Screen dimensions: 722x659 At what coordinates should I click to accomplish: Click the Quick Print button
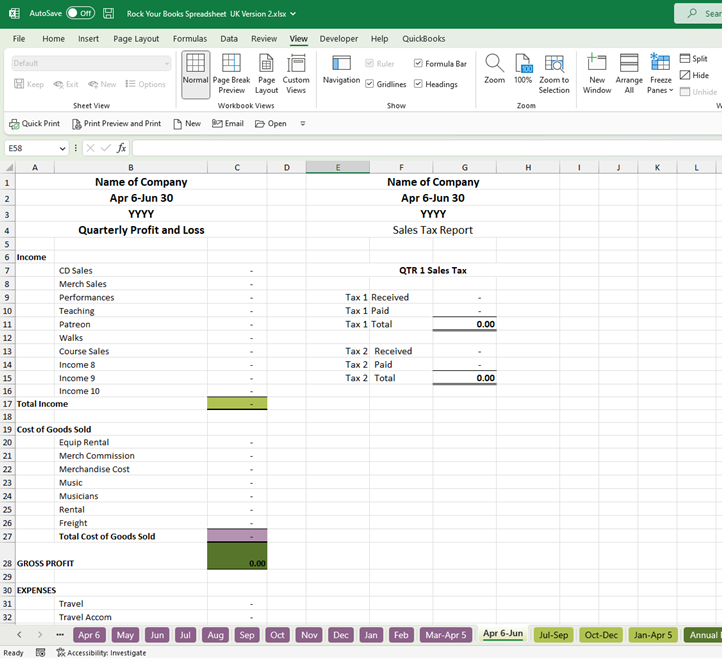click(x=34, y=124)
